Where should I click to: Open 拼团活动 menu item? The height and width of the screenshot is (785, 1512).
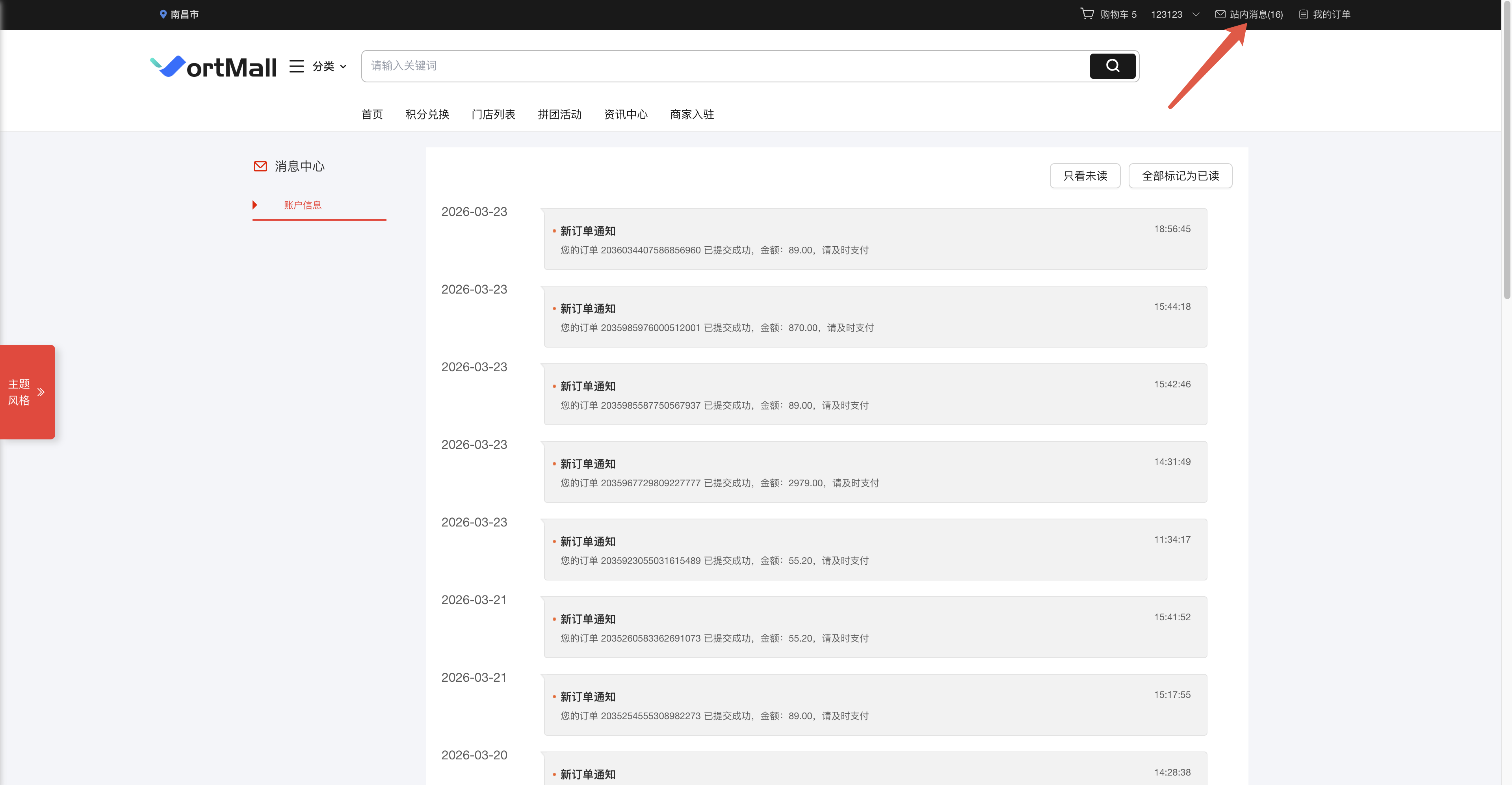click(559, 115)
